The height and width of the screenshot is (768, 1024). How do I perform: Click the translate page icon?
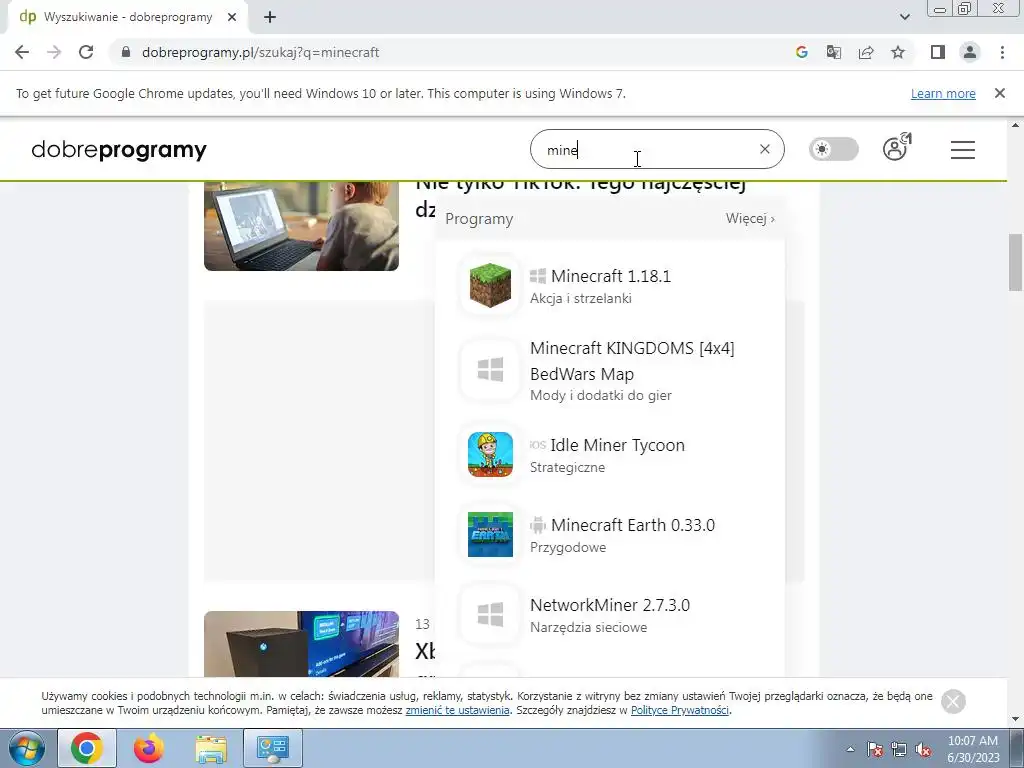pos(834,52)
